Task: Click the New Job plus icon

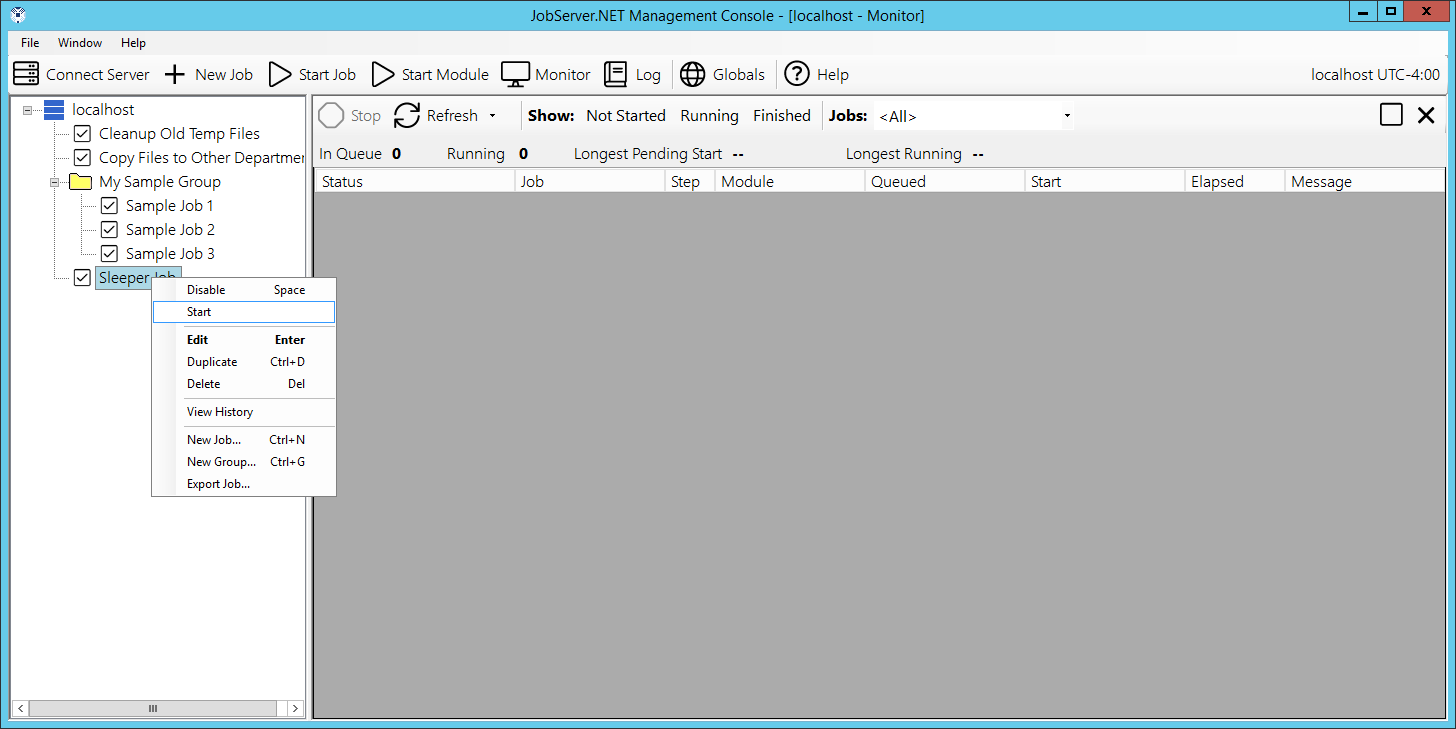Action: [x=175, y=74]
